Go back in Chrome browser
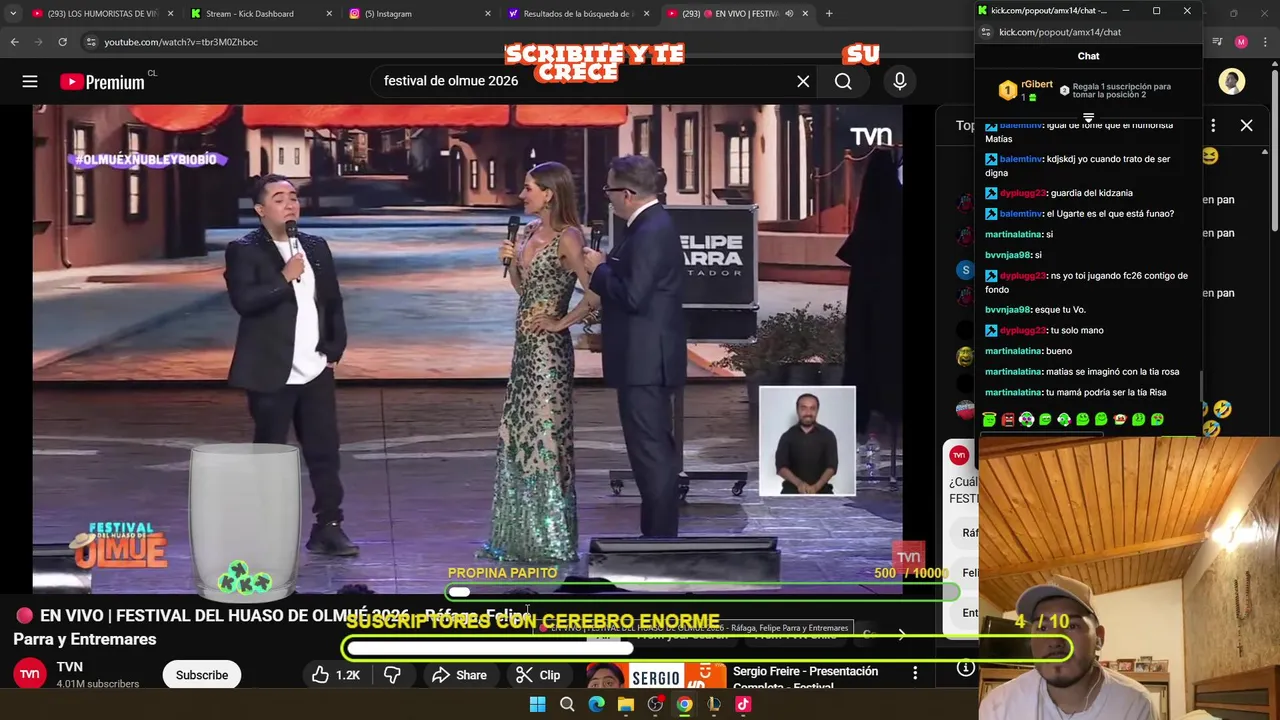The width and height of the screenshot is (1280, 720). point(14,42)
